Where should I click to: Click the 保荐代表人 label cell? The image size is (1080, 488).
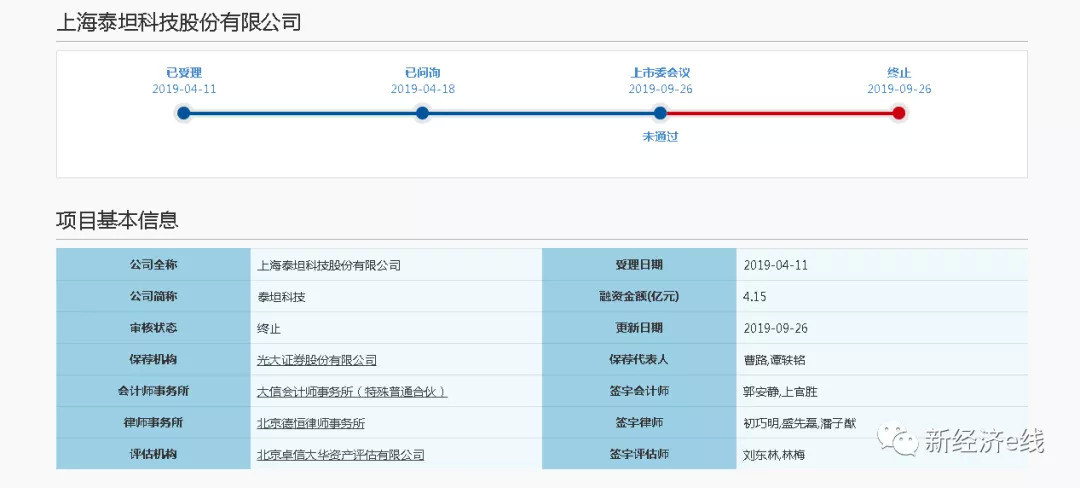[639, 360]
